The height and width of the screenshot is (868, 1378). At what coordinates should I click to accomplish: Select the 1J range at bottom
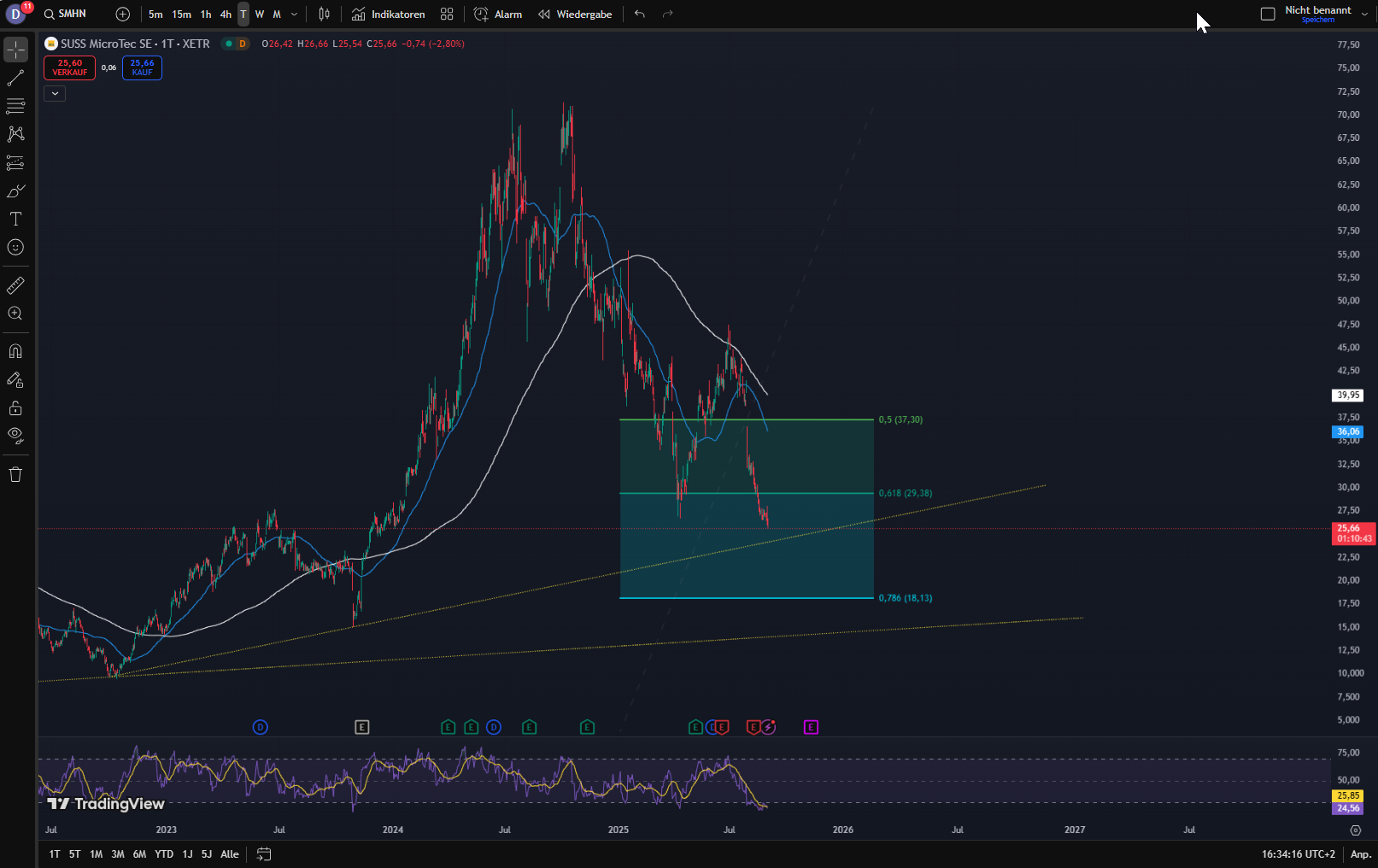[187, 854]
